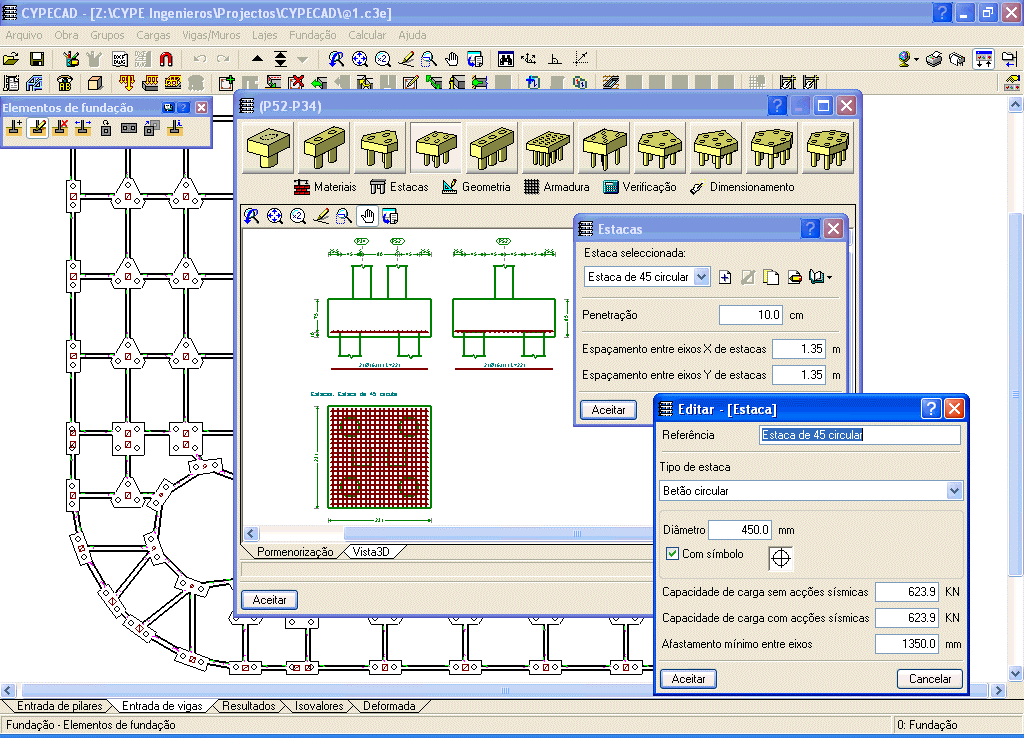Click padlock icon in Elementos de fundação

(106, 128)
